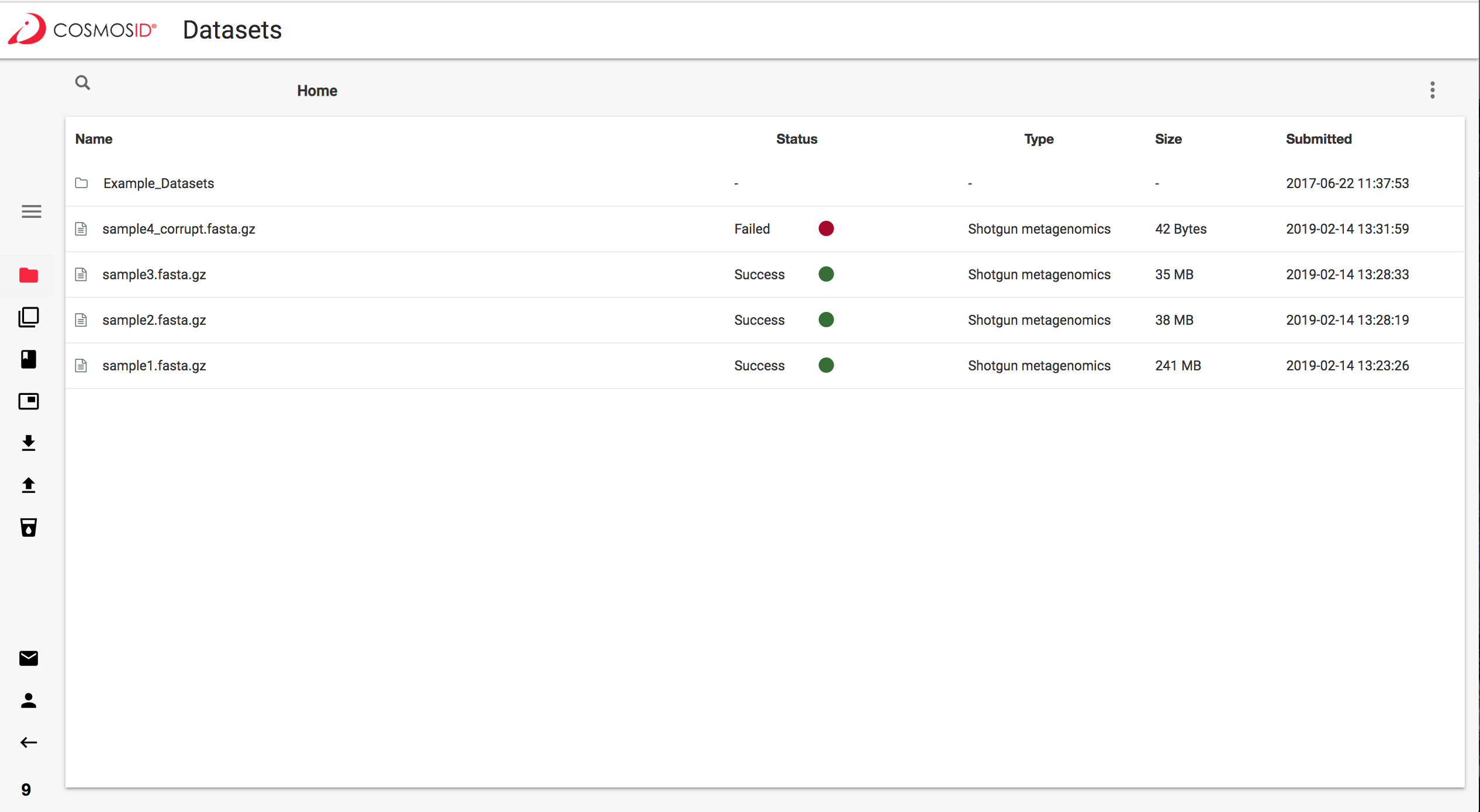
Task: Open the user profile icon in sidebar
Action: (x=29, y=700)
